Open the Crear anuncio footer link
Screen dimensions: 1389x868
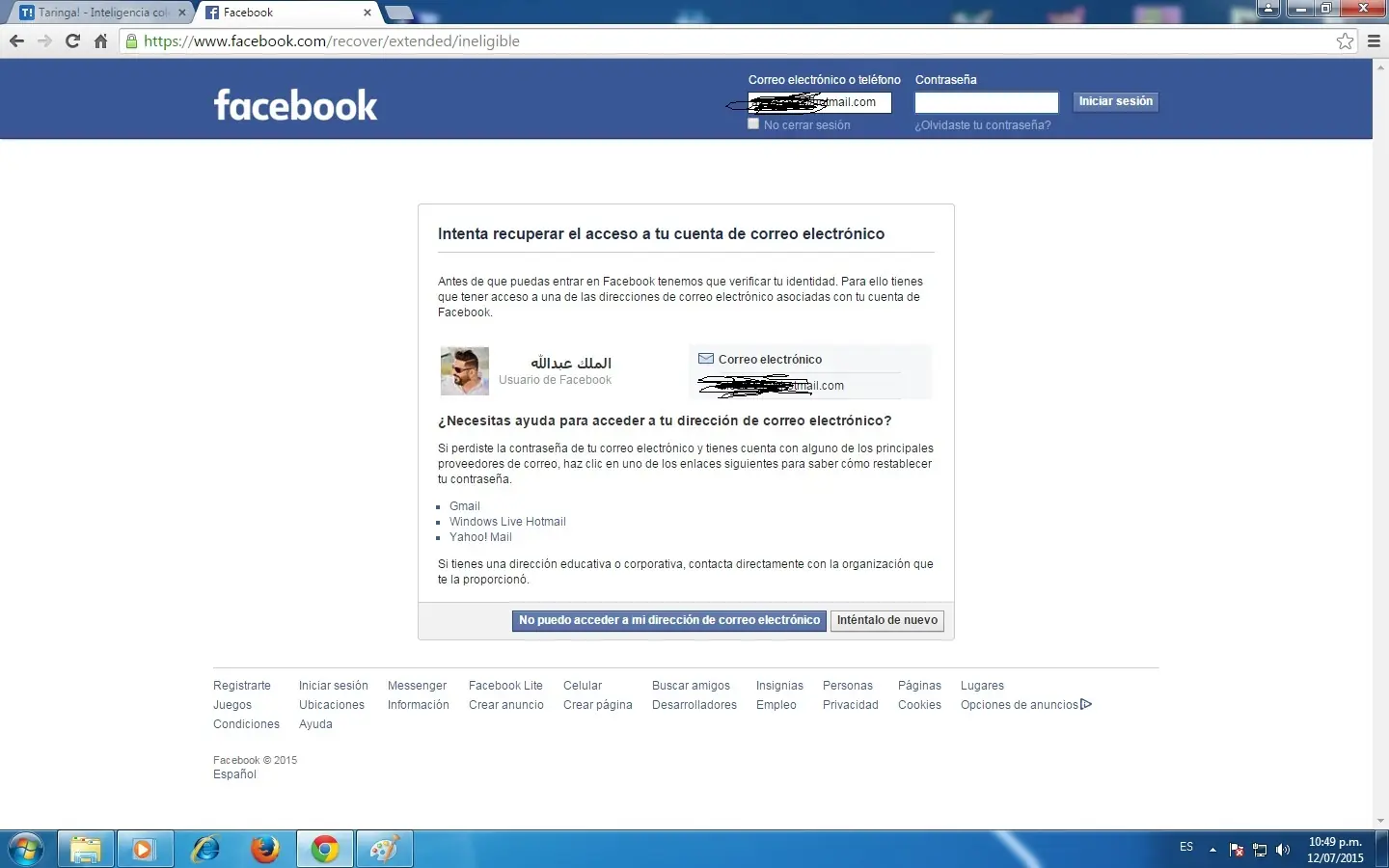(x=506, y=705)
